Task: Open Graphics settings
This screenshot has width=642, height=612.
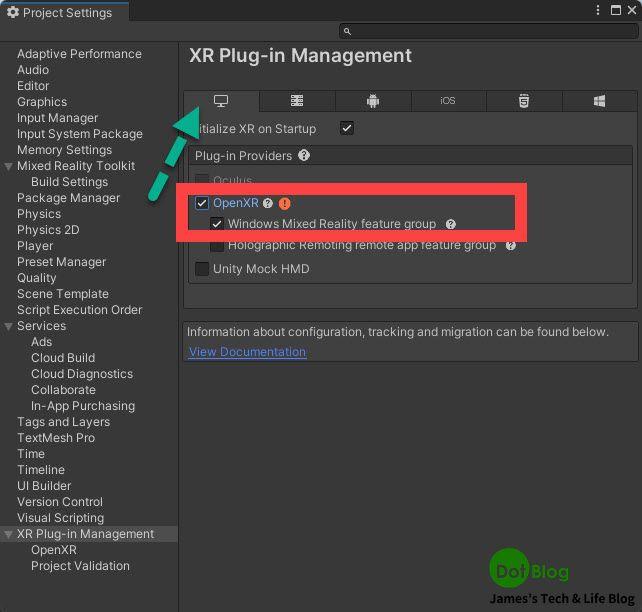Action: [42, 102]
